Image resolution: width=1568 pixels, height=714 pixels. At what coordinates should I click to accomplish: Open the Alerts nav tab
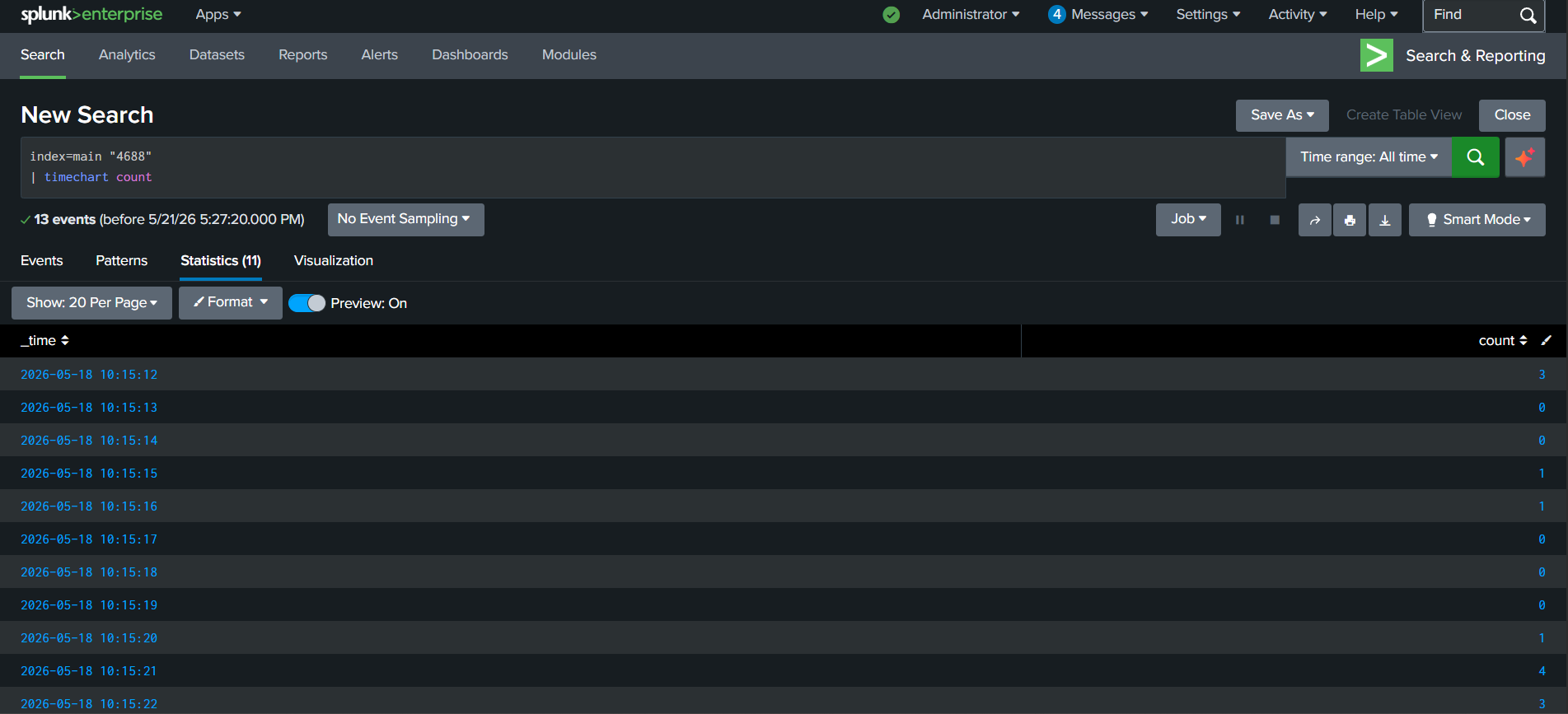(380, 55)
